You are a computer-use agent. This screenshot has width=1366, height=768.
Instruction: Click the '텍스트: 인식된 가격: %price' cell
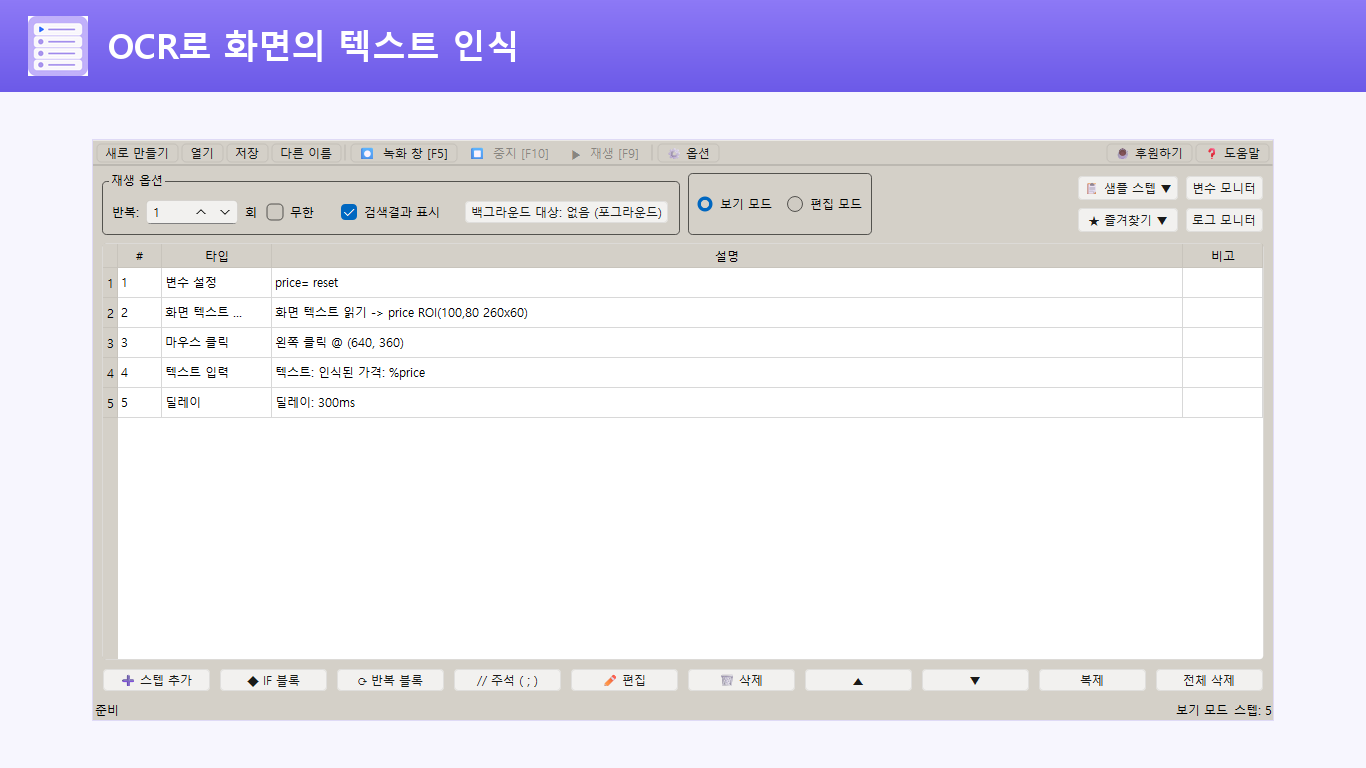pos(727,373)
